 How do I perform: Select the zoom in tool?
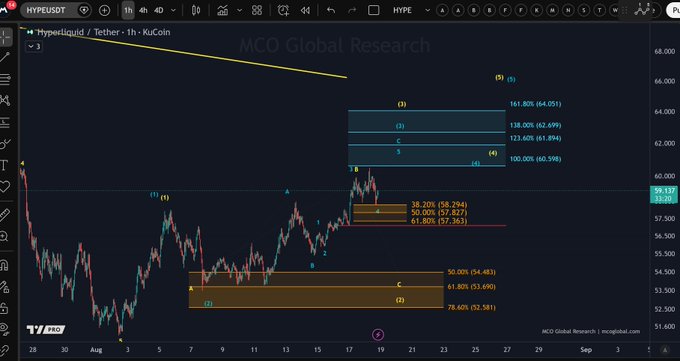tap(4, 236)
